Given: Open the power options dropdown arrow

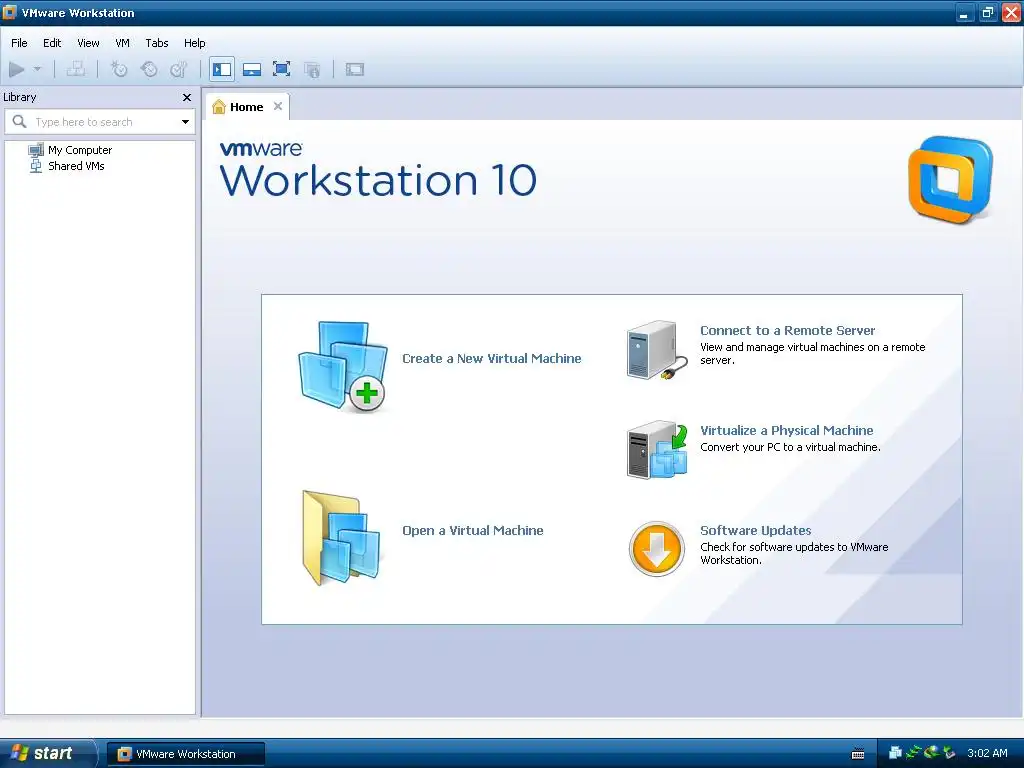Looking at the screenshot, I should click(37, 69).
